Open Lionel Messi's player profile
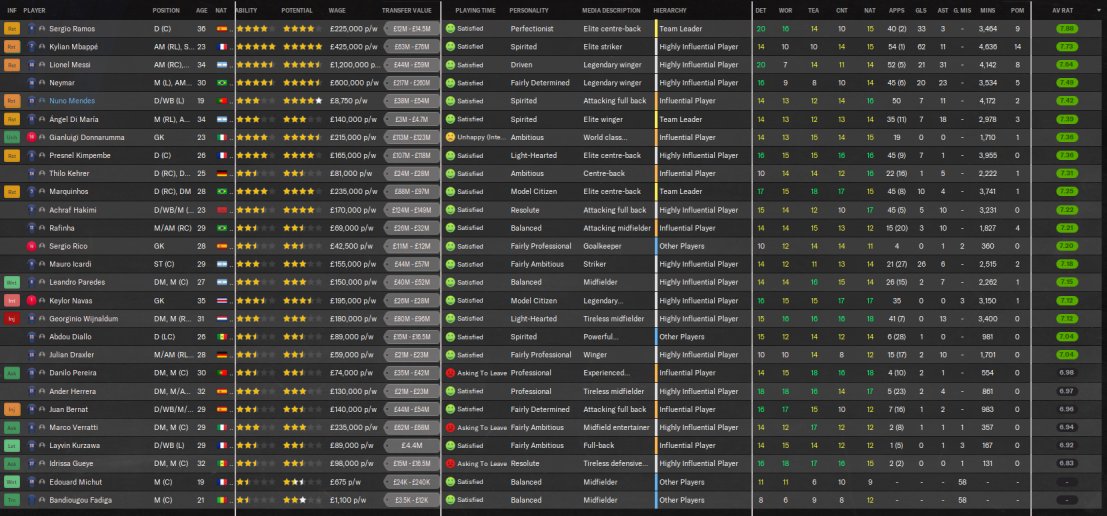The image size is (1107, 516). pyautogui.click(x=70, y=65)
